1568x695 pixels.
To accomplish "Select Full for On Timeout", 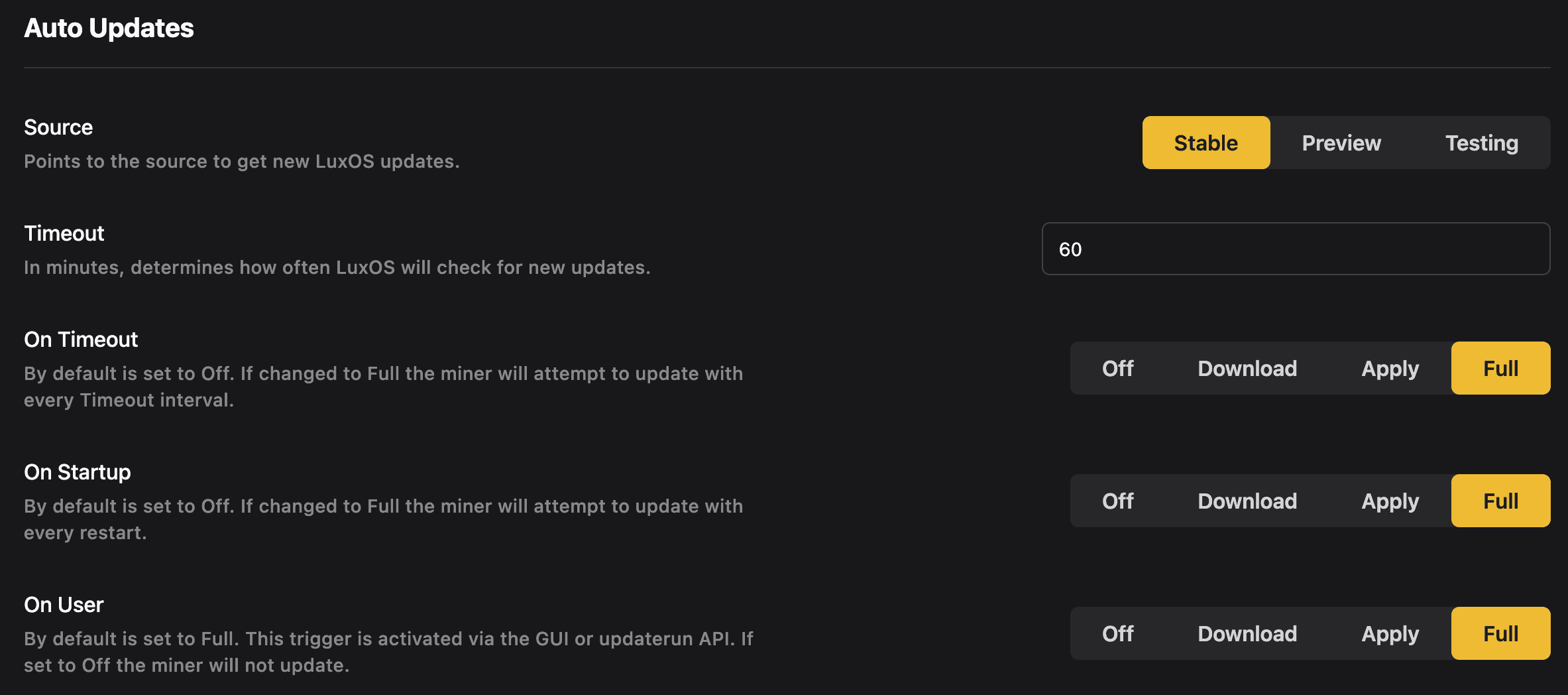I will (1500, 368).
